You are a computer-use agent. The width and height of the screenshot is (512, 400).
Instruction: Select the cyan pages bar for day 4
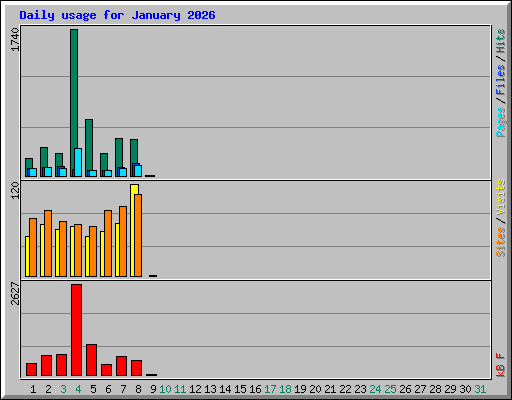[78, 163]
